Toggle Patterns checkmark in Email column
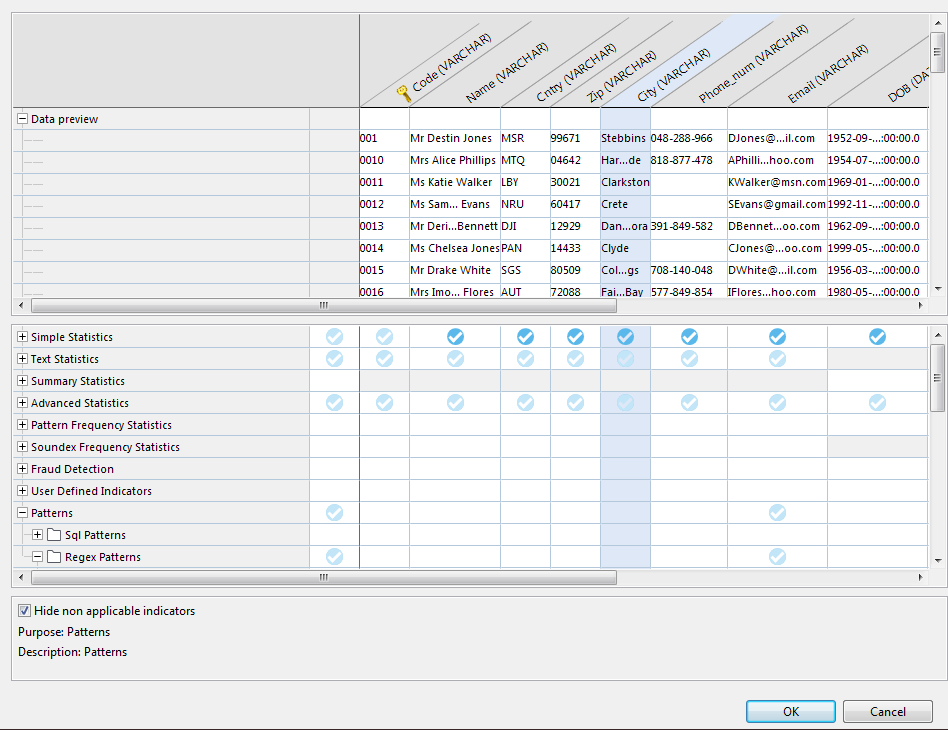 click(x=777, y=513)
